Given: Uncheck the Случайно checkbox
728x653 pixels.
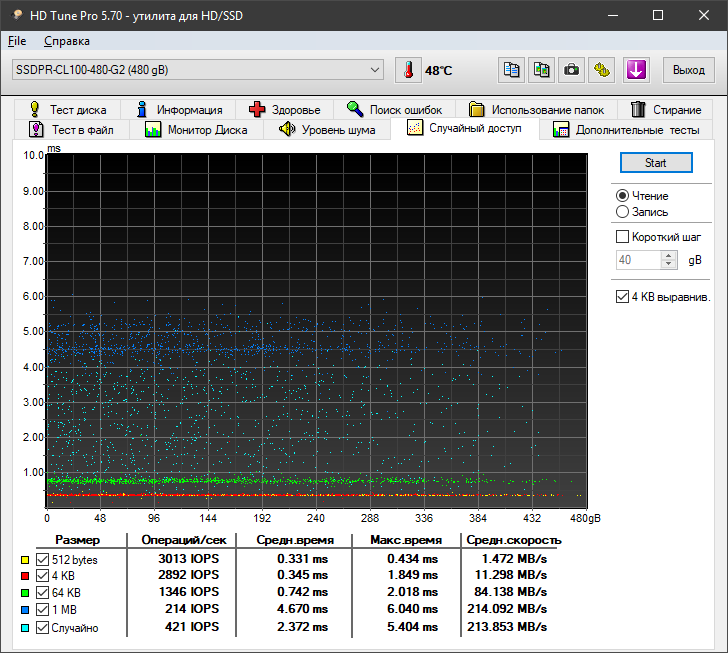Looking at the screenshot, I should point(42,627).
